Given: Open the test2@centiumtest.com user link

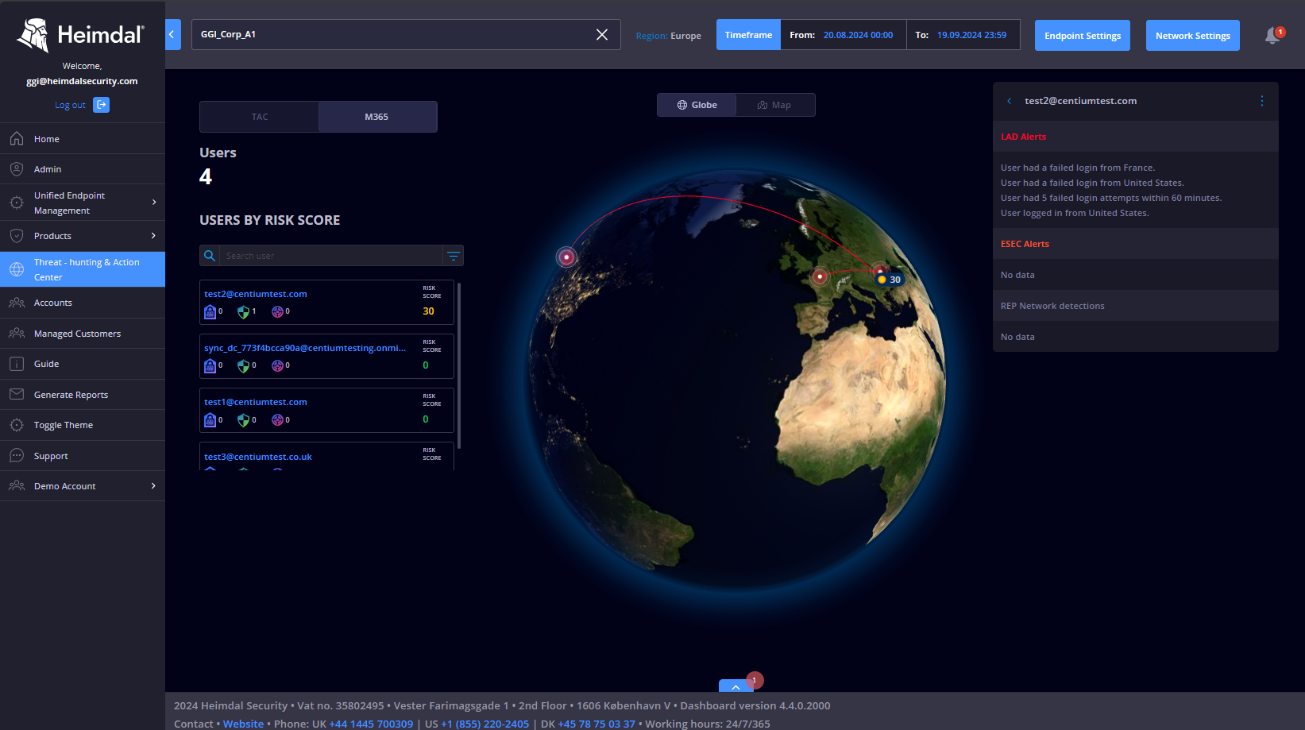Looking at the screenshot, I should (x=255, y=294).
